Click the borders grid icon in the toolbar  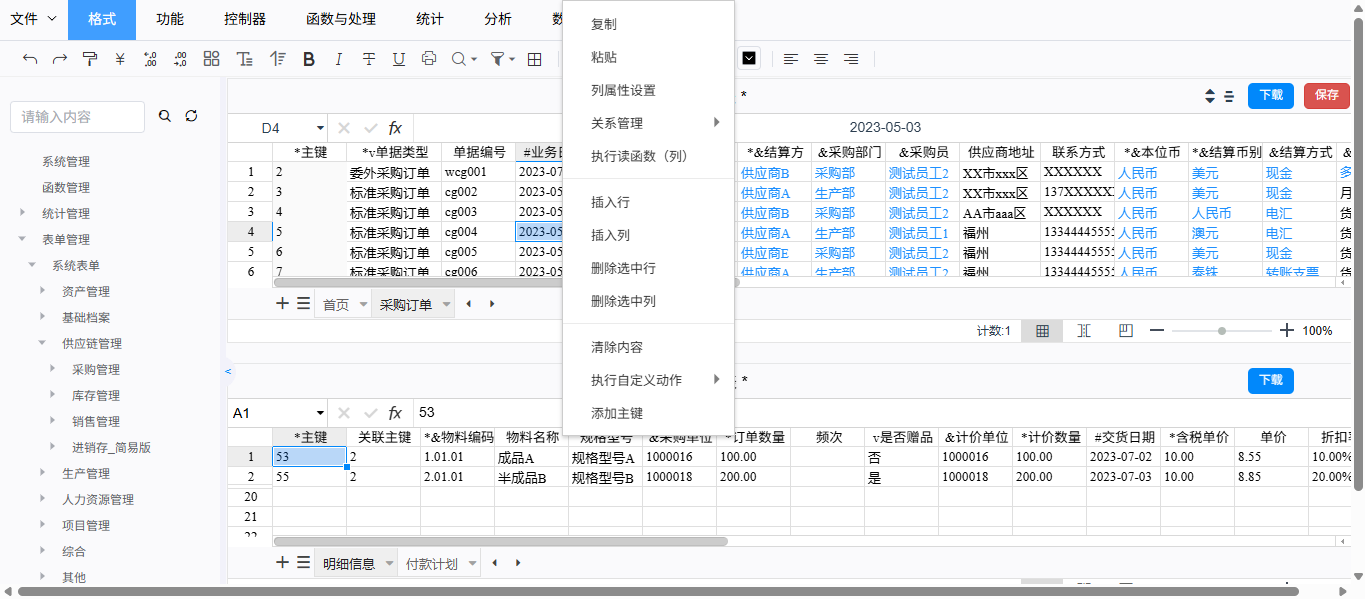[535, 59]
